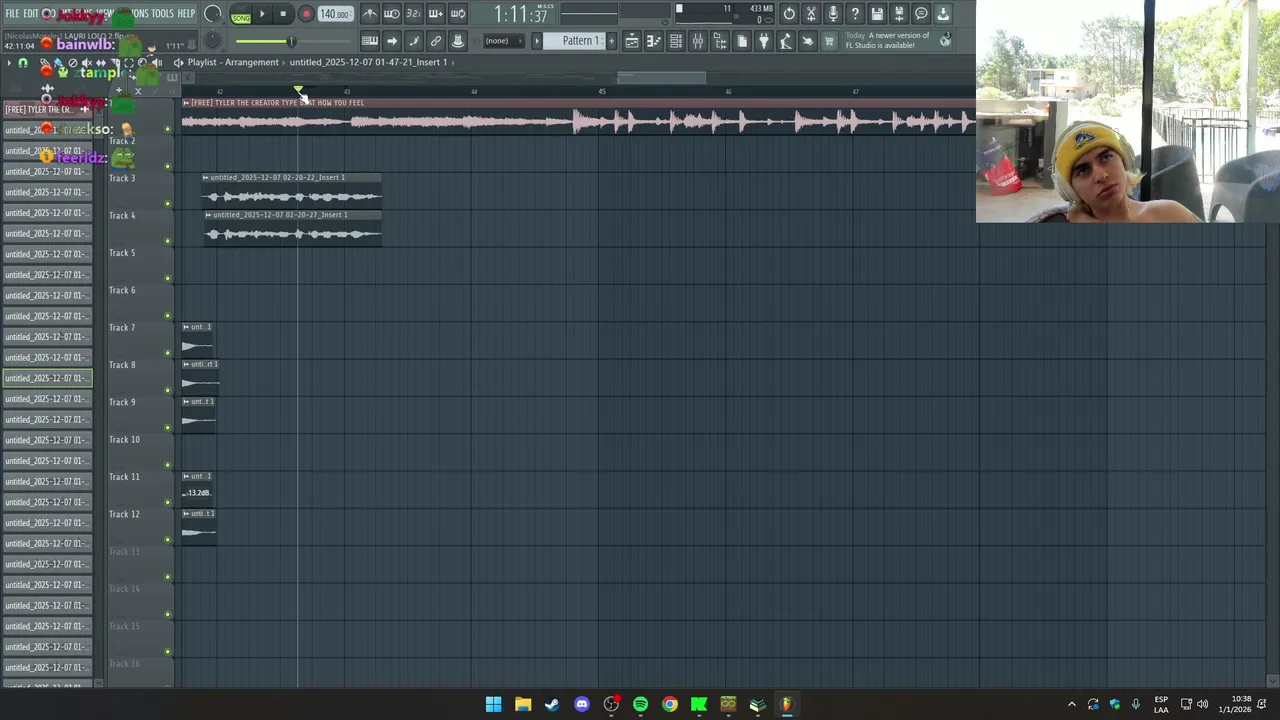The image size is (1280, 720).
Task: Open the pattern menu arrow left of Pattern 1
Action: click(x=537, y=41)
